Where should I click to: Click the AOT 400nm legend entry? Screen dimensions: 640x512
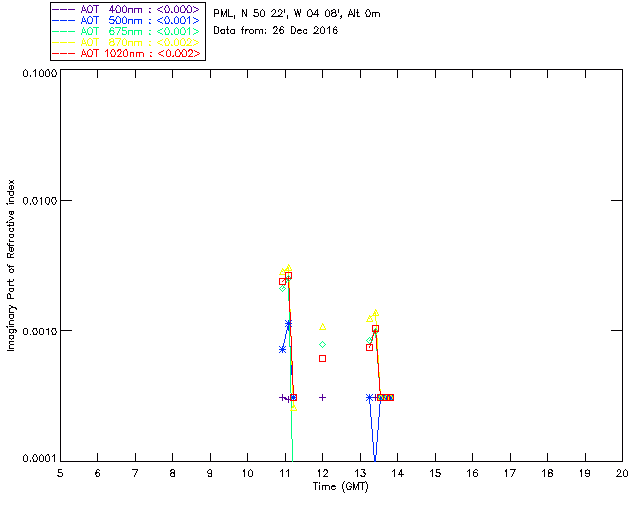(126, 9)
